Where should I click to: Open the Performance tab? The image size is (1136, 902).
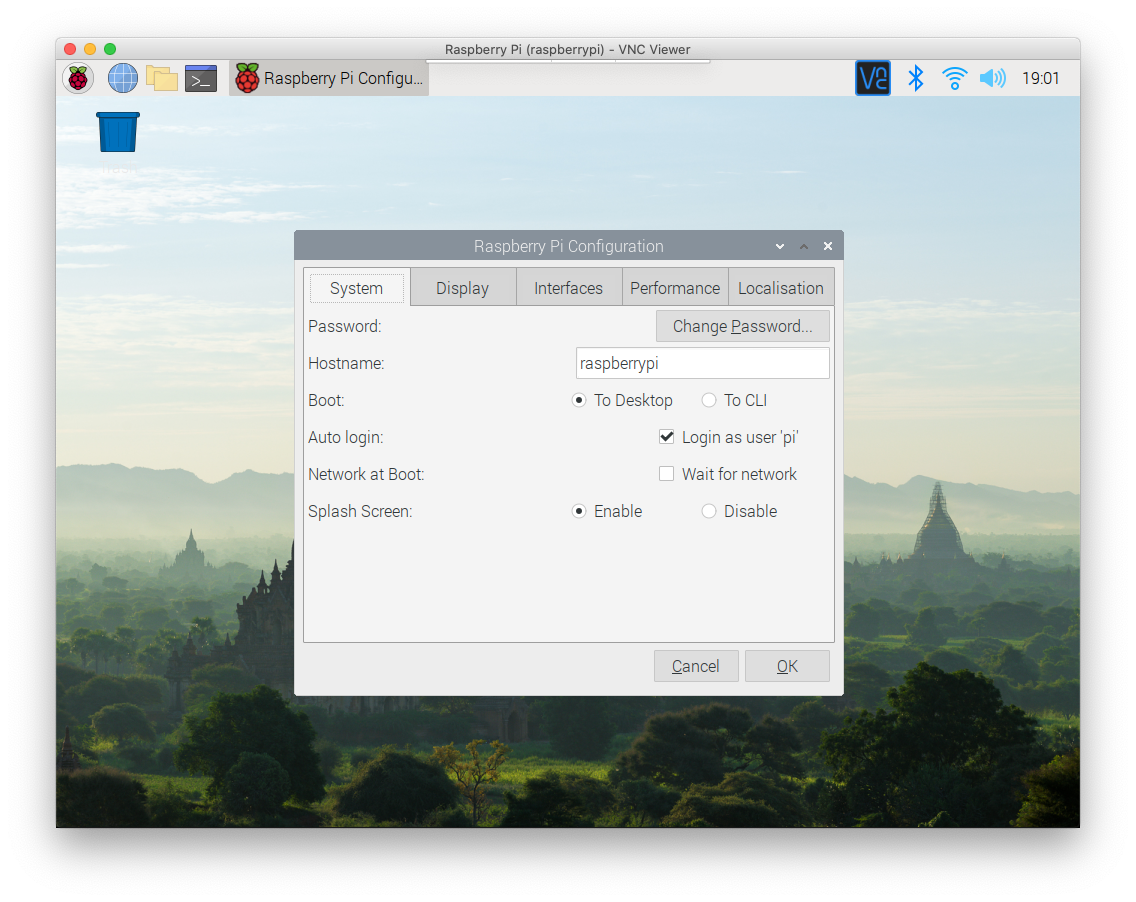click(675, 287)
